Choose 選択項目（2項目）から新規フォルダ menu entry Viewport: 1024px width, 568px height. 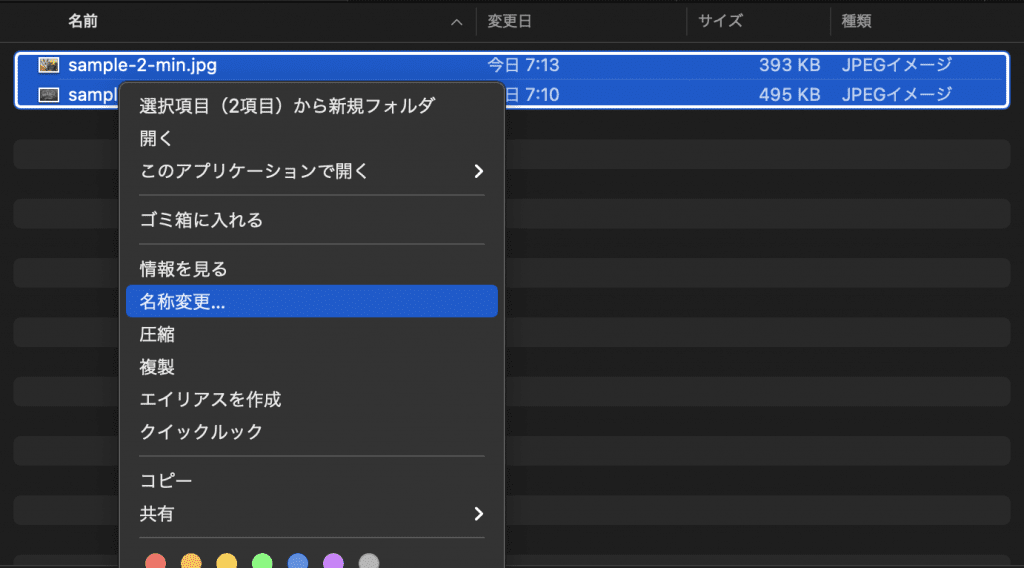(x=287, y=106)
